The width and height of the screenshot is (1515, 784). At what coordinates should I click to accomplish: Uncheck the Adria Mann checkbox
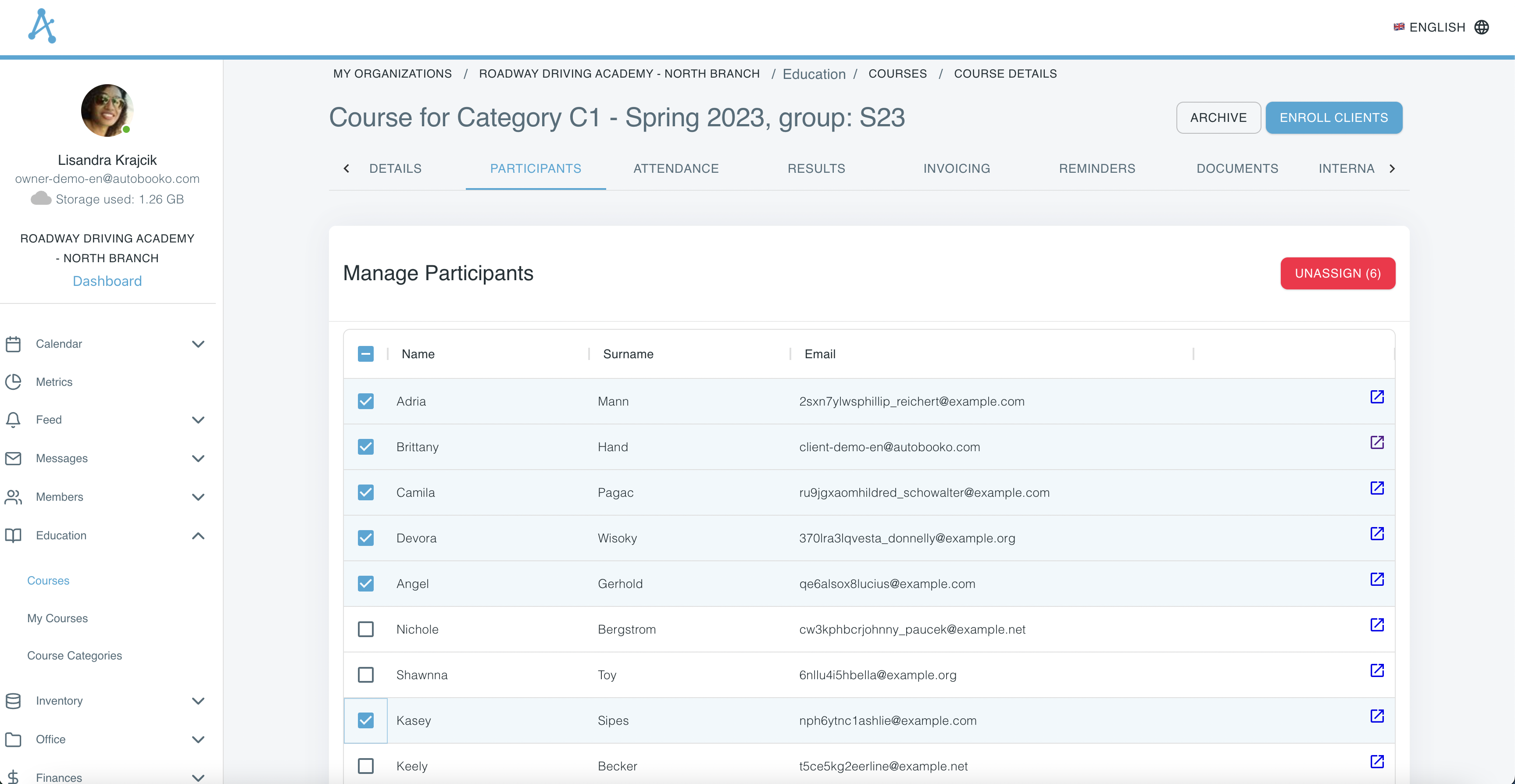click(x=366, y=401)
